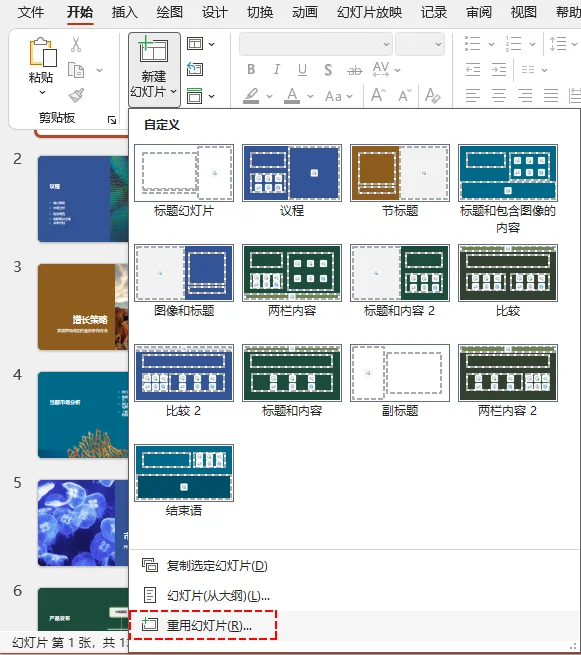Choose the 议程 layout
Image resolution: width=581 pixels, height=655 pixels.
coord(292,181)
